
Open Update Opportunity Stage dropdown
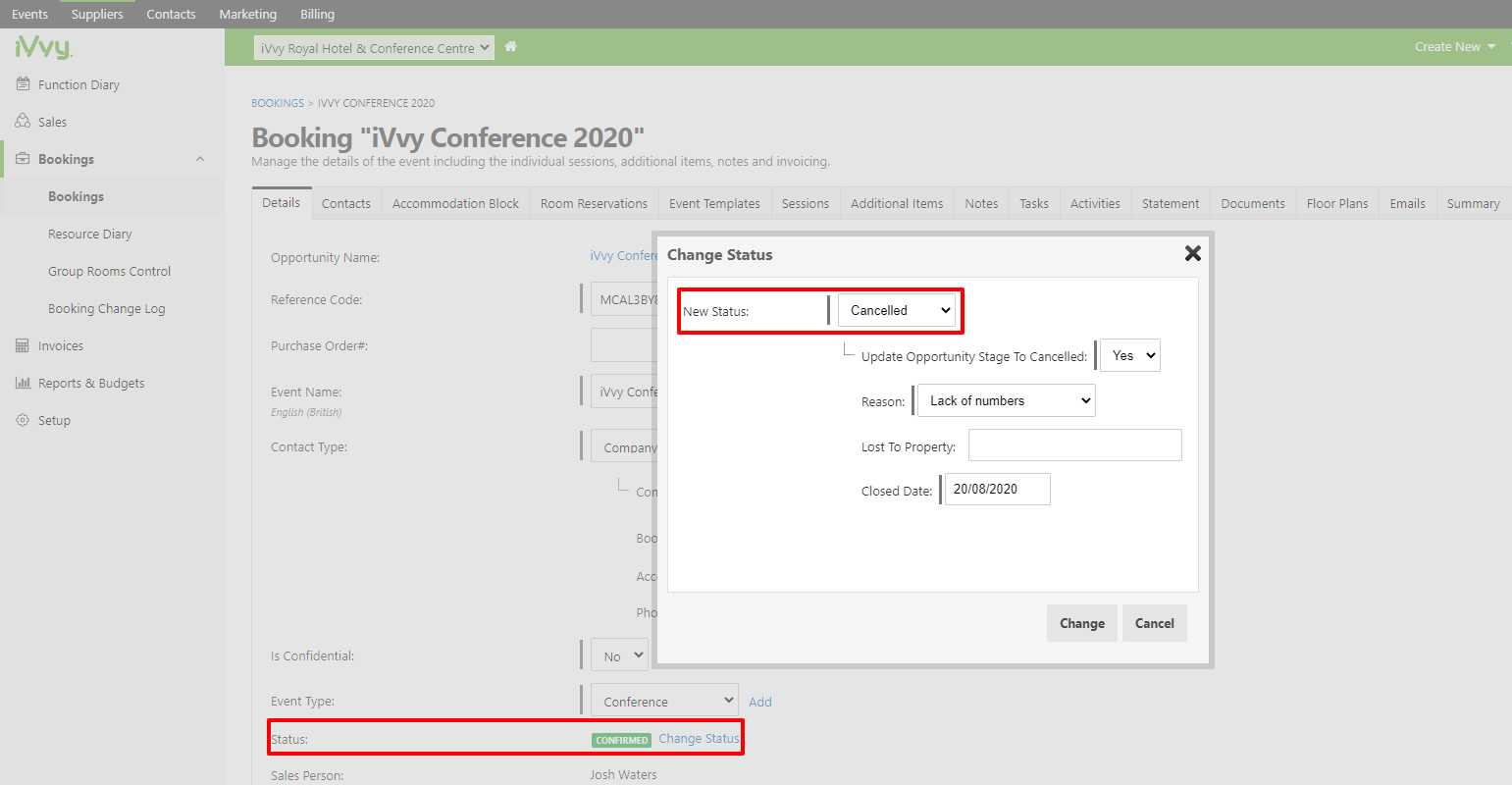pyautogui.click(x=1130, y=355)
